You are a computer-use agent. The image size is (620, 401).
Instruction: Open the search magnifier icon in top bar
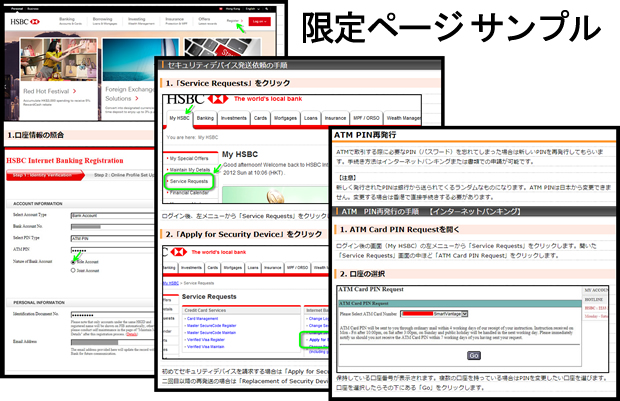(x=267, y=9)
